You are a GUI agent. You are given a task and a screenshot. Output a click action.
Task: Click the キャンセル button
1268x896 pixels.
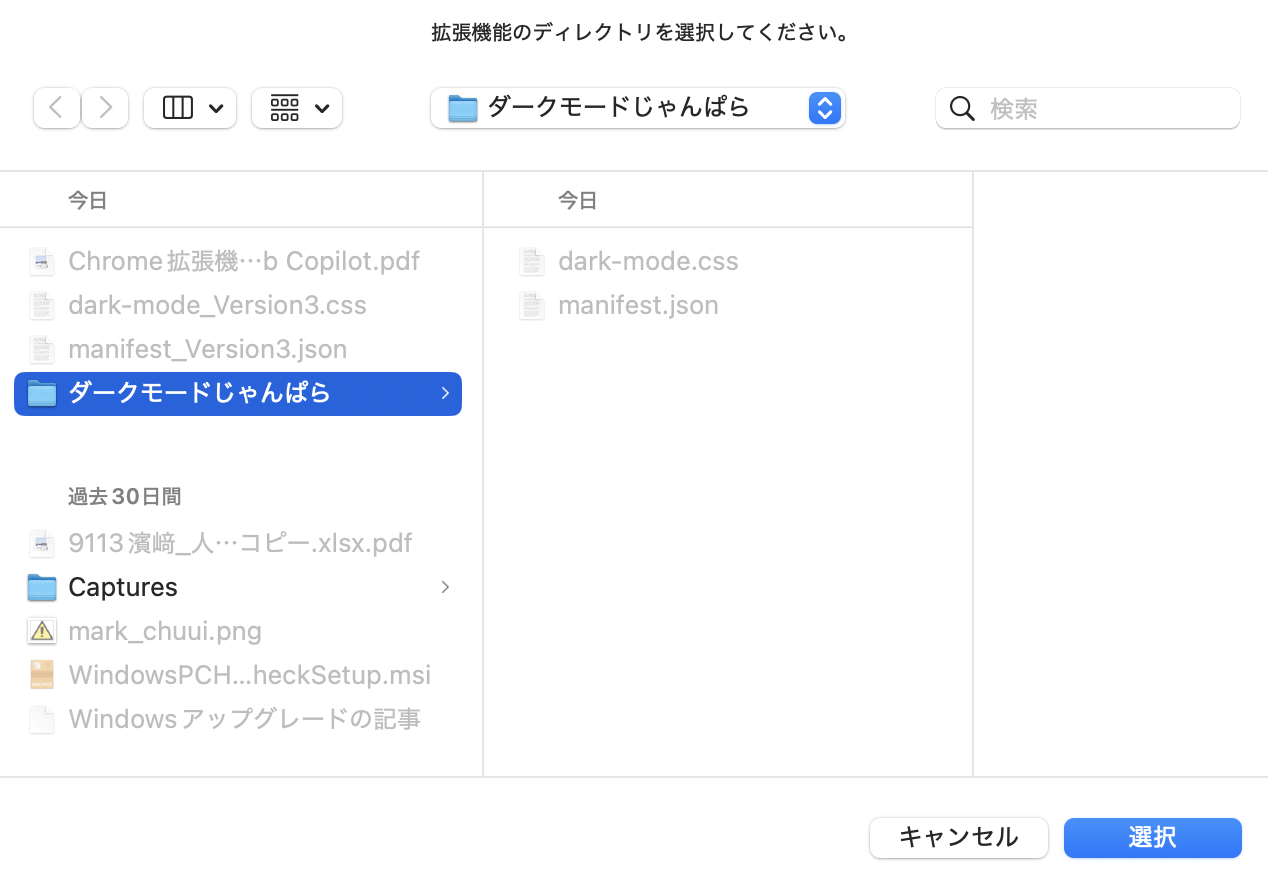click(x=958, y=838)
